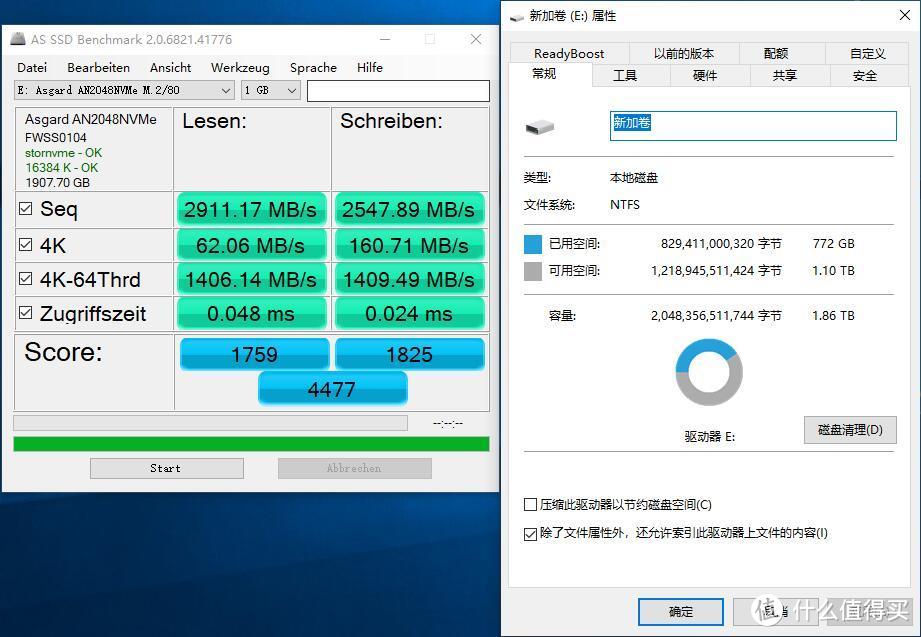This screenshot has width=921, height=637.
Task: Click the total score 4477
Action: click(332, 388)
